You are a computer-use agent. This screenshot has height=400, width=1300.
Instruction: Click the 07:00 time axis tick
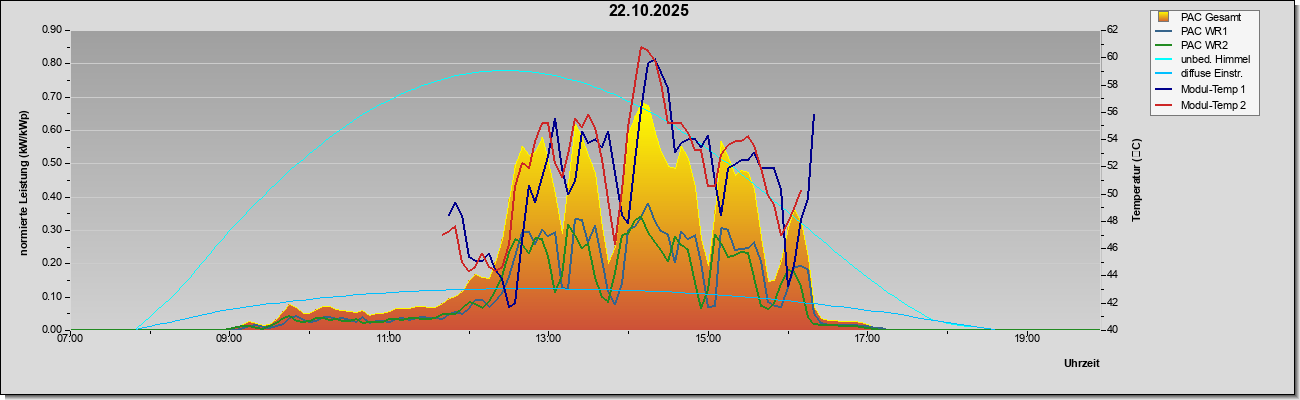[70, 339]
